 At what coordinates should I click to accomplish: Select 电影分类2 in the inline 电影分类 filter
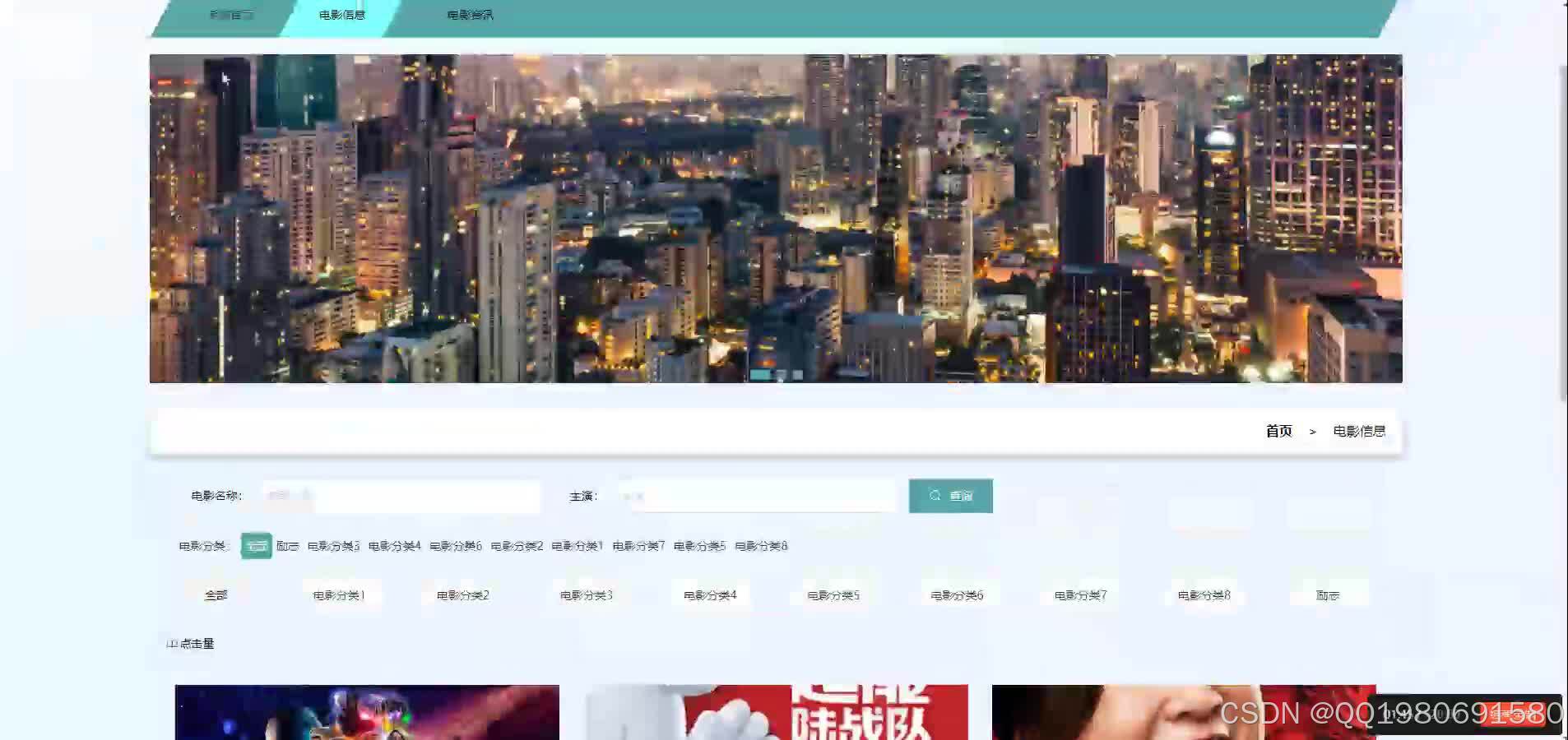[517, 546]
